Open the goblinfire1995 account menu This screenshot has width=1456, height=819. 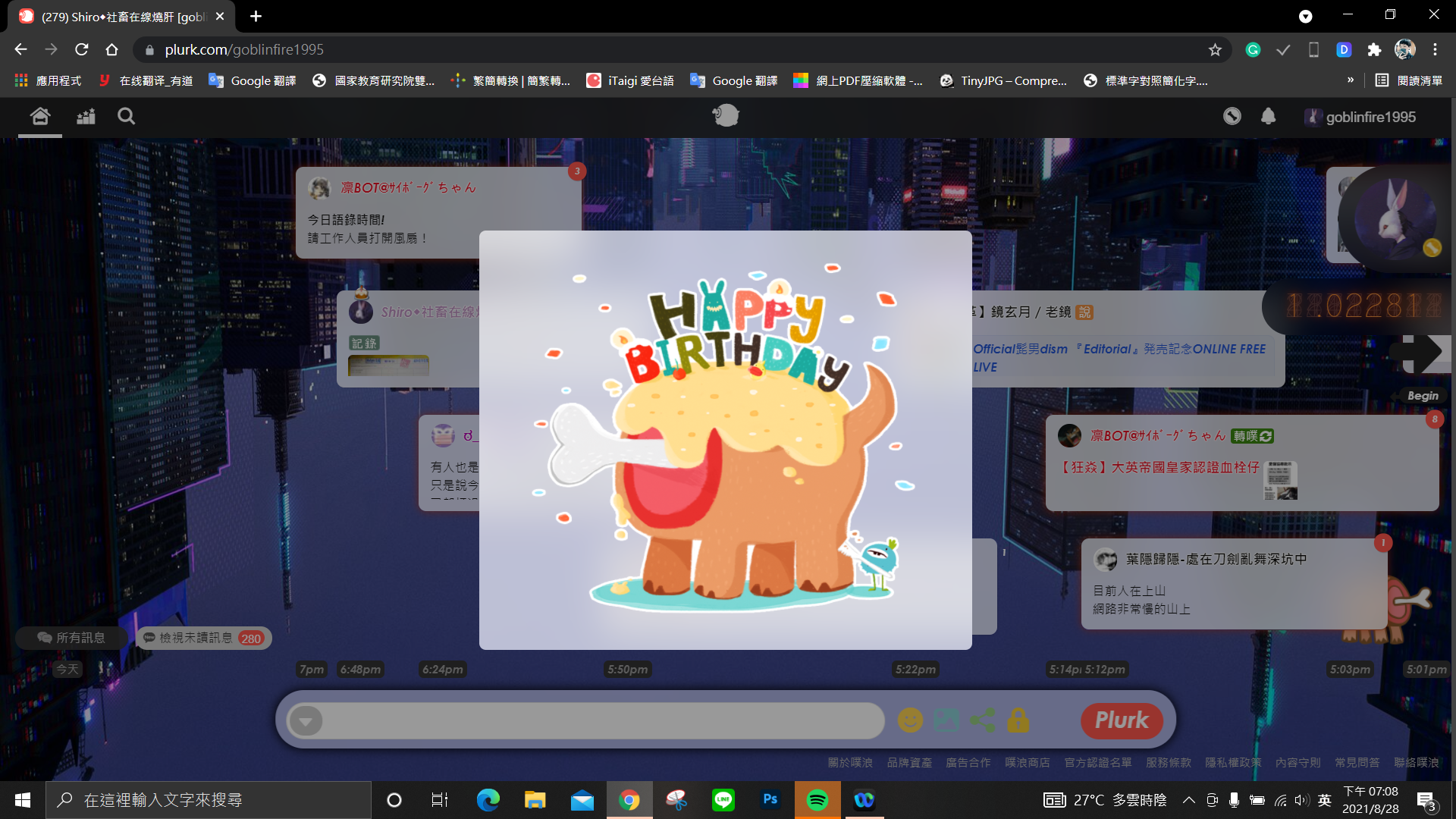[1360, 117]
